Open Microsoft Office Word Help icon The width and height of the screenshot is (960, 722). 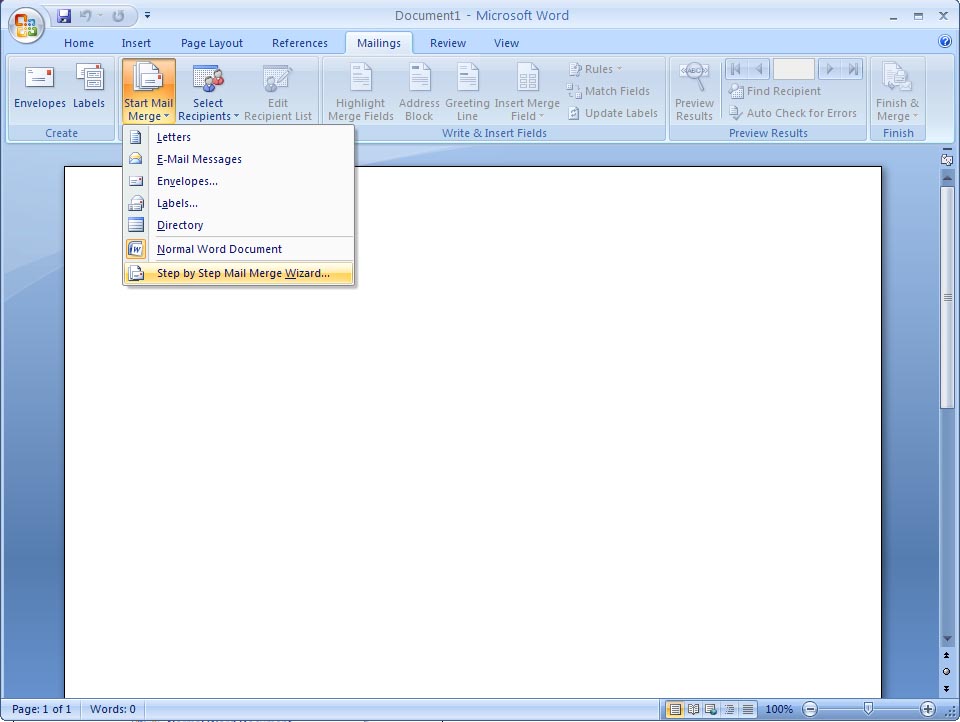click(x=945, y=42)
